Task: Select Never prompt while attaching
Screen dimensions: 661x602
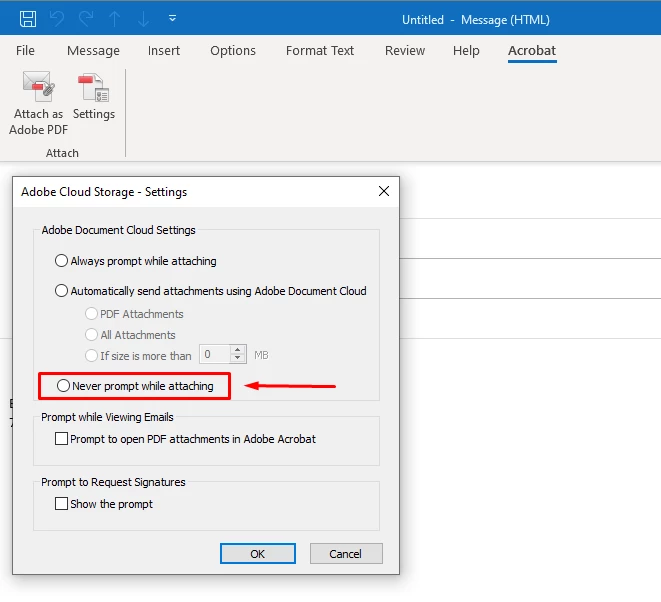Action: [135, 386]
